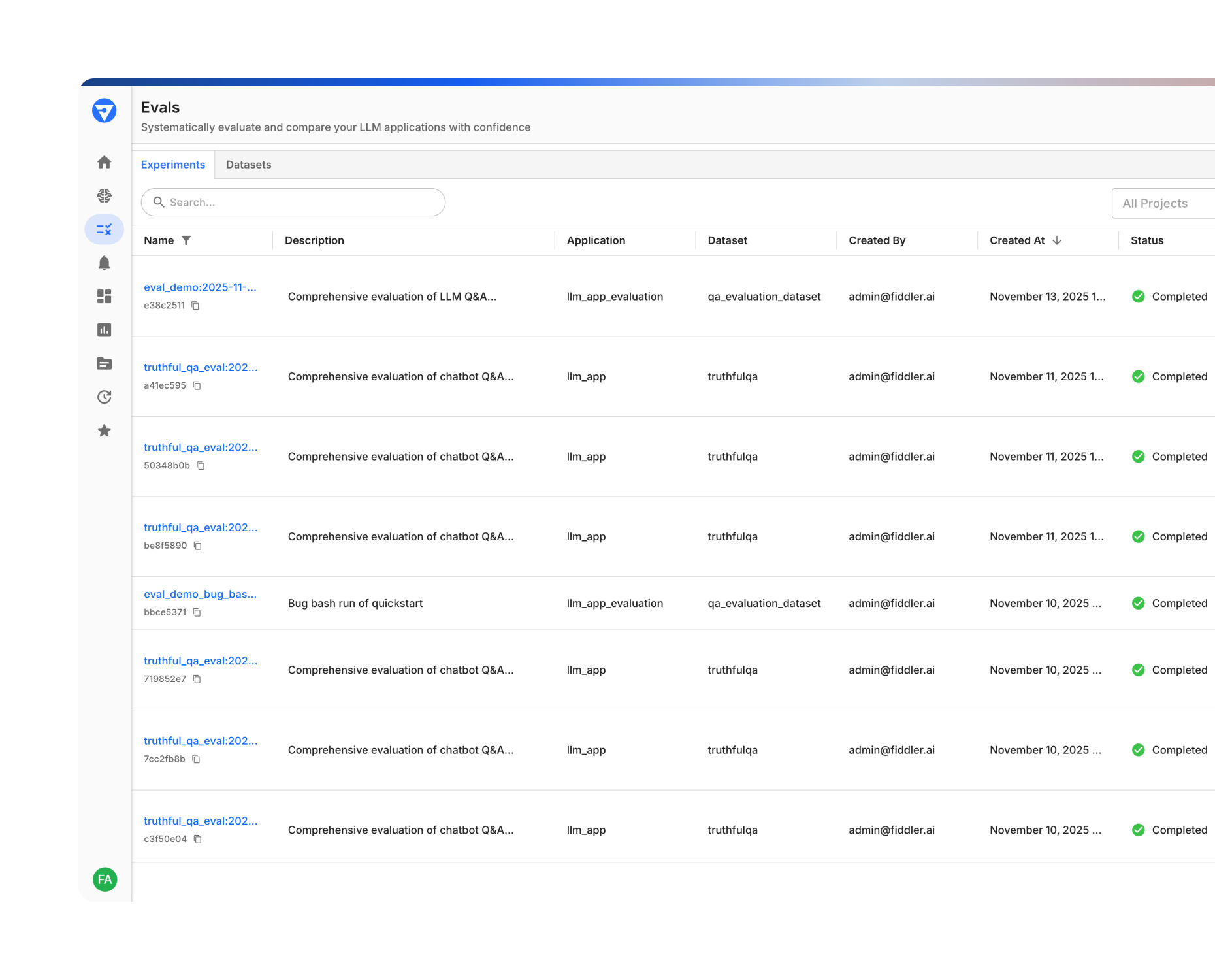Click the Name column filter icon
The image size is (1215, 980).
186,240
